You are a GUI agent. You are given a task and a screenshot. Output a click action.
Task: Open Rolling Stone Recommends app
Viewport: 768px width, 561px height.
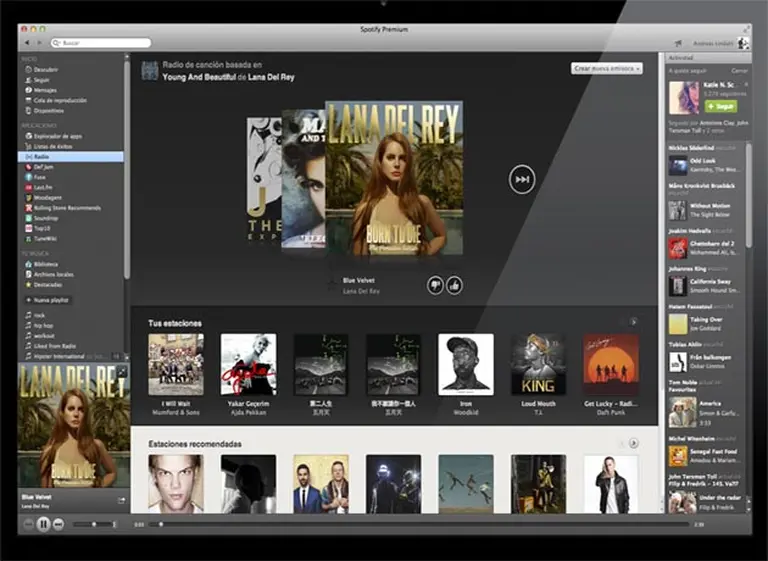pyautogui.click(x=67, y=208)
